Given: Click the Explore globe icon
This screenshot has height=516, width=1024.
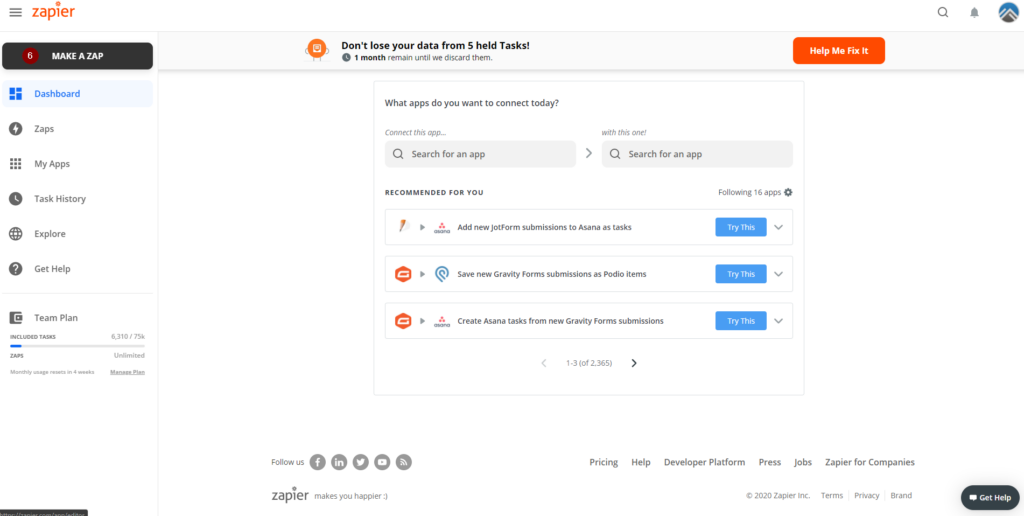Looking at the screenshot, I should 16,234.
